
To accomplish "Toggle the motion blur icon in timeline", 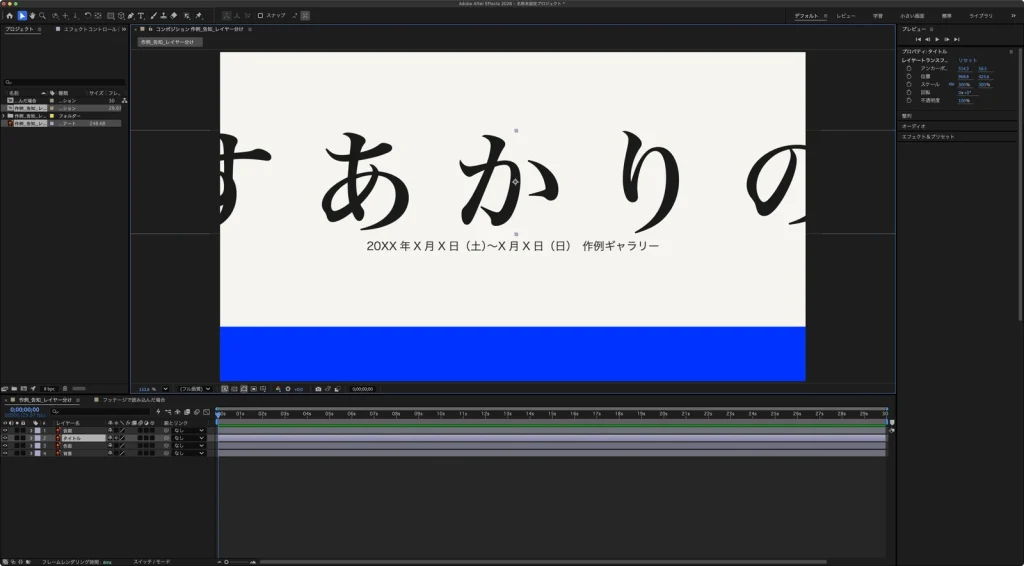I will [197, 412].
